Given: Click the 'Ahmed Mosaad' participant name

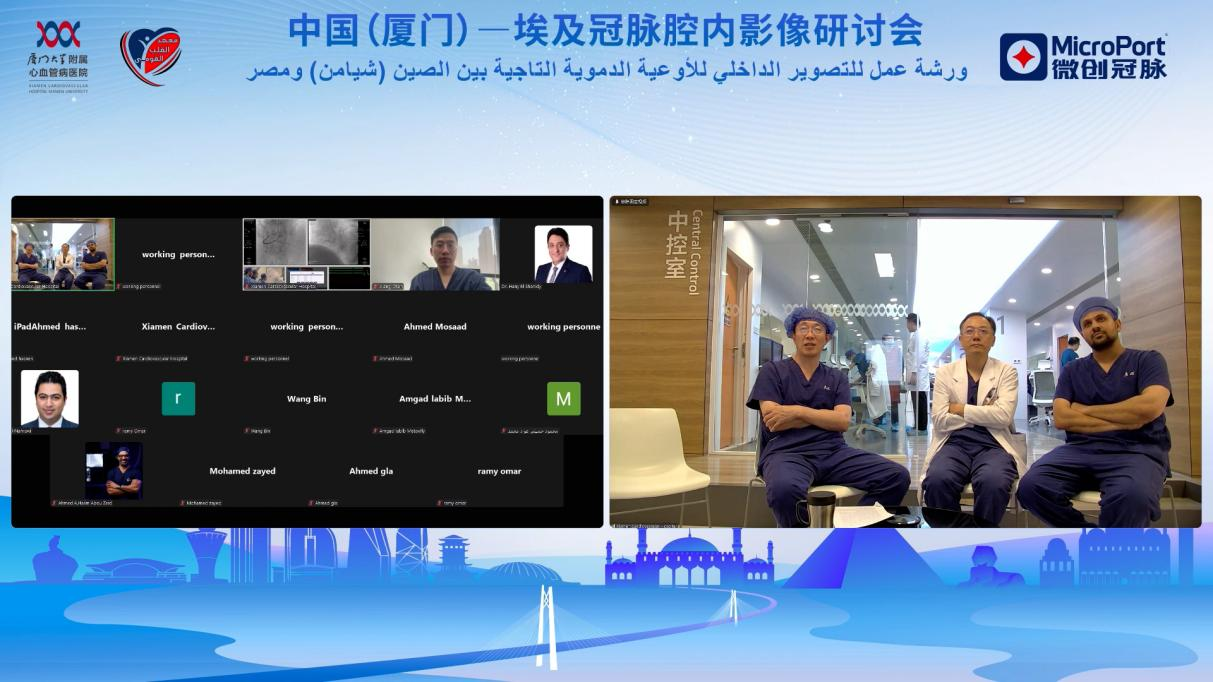Looking at the screenshot, I should pyautogui.click(x=435, y=327).
